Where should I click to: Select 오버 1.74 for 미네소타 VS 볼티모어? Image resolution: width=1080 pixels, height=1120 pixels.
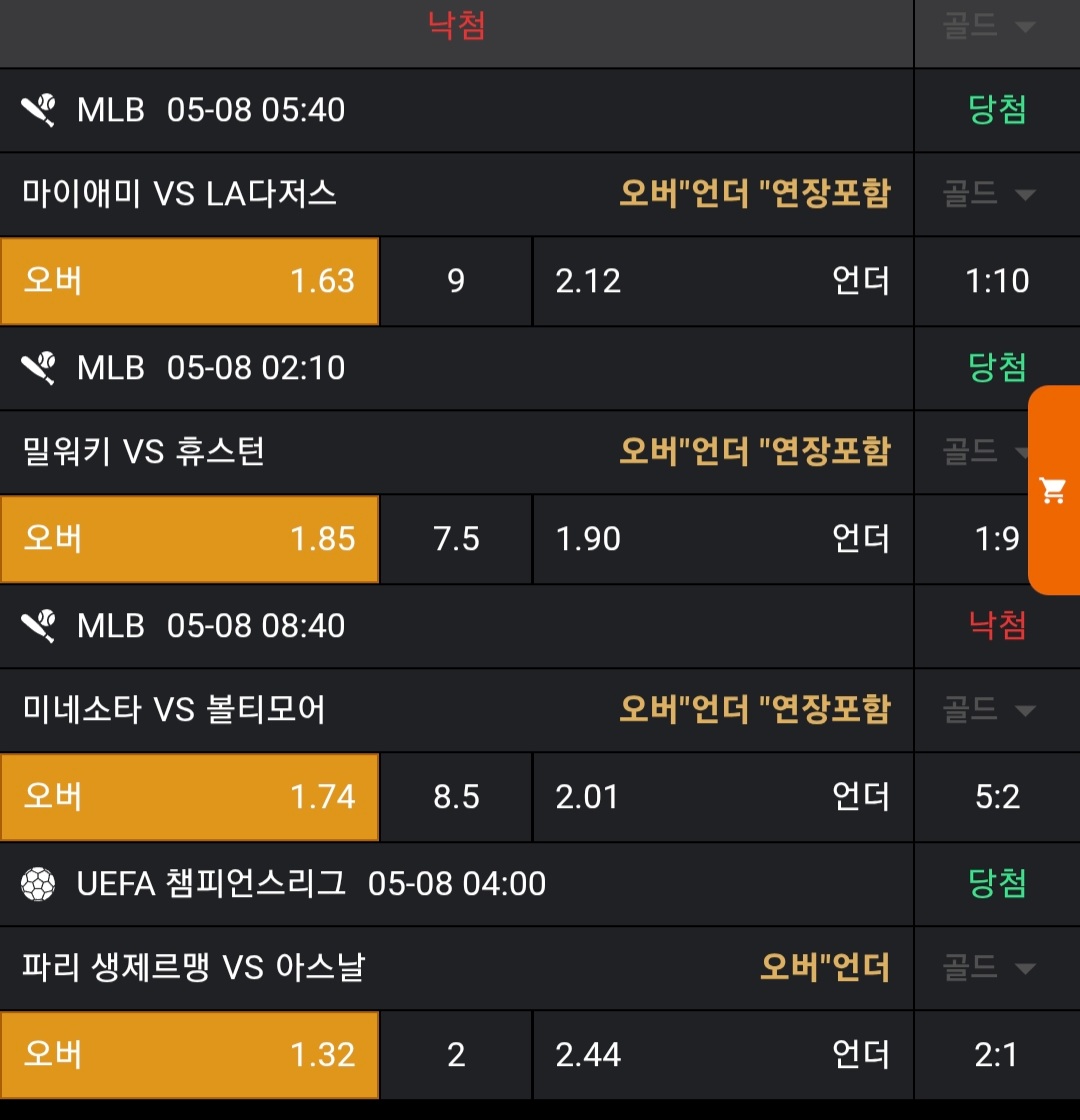pyautogui.click(x=190, y=797)
